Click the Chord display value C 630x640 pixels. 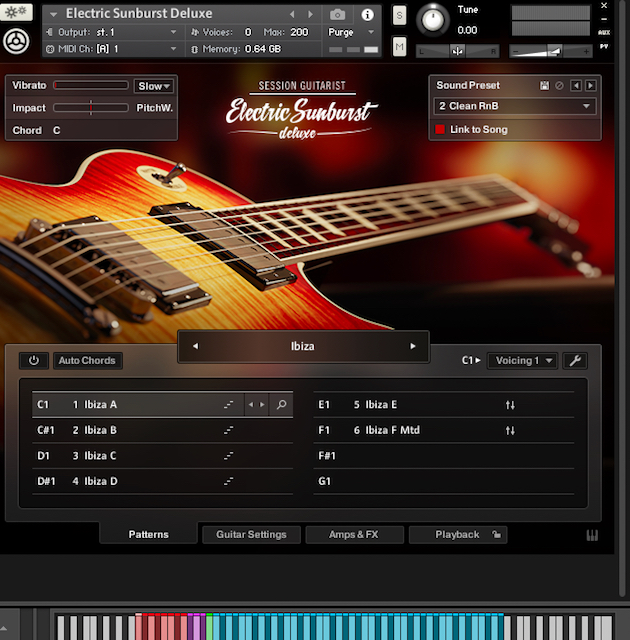57,130
